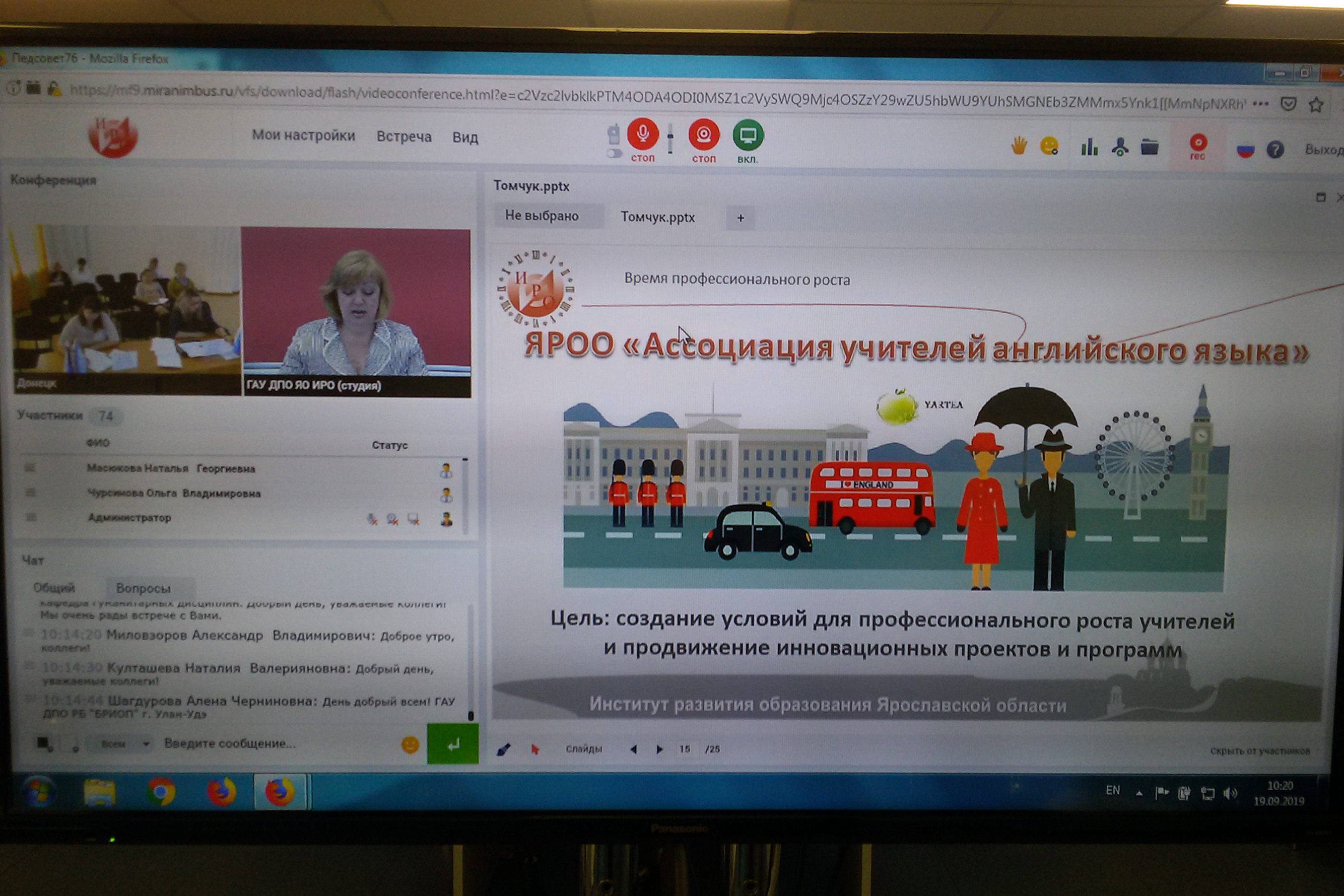Open Chrome from the taskbar
Screen dimensions: 1344x896
tap(161, 792)
